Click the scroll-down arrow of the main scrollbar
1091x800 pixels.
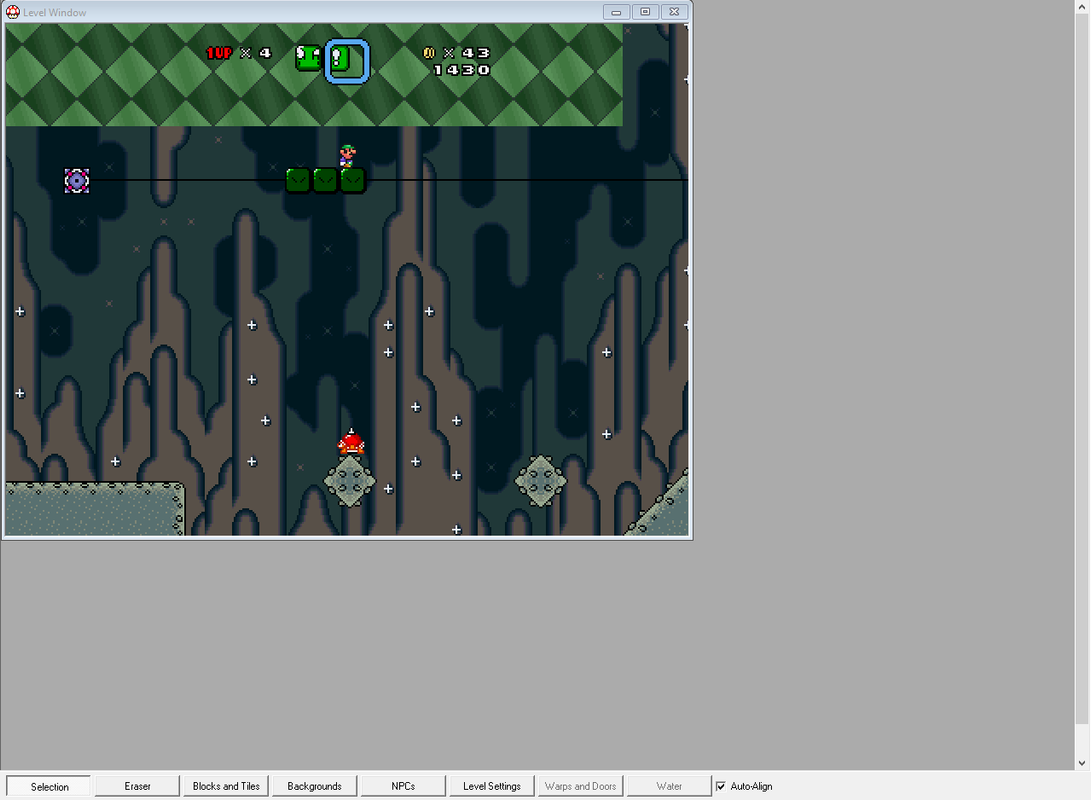[1082, 762]
